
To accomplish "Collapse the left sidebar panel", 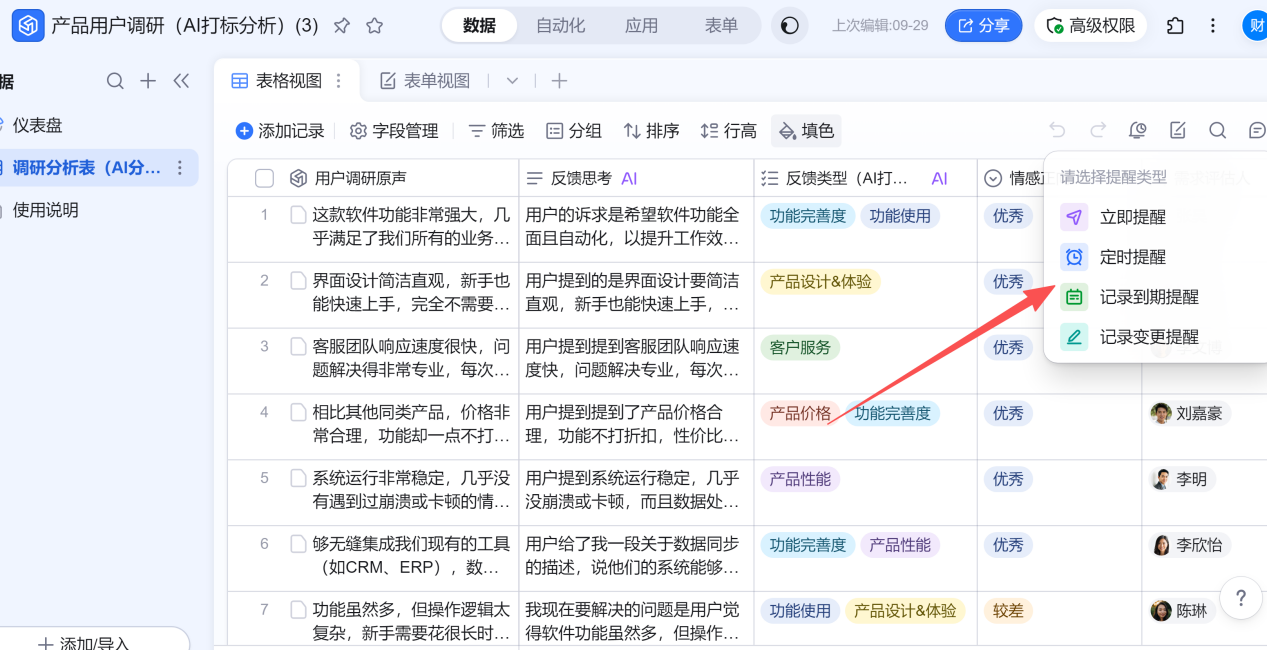I will 181,81.
